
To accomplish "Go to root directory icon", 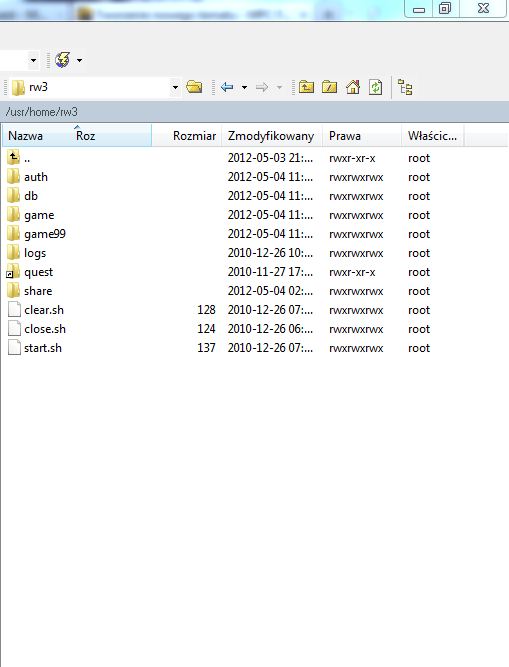I will click(330, 87).
